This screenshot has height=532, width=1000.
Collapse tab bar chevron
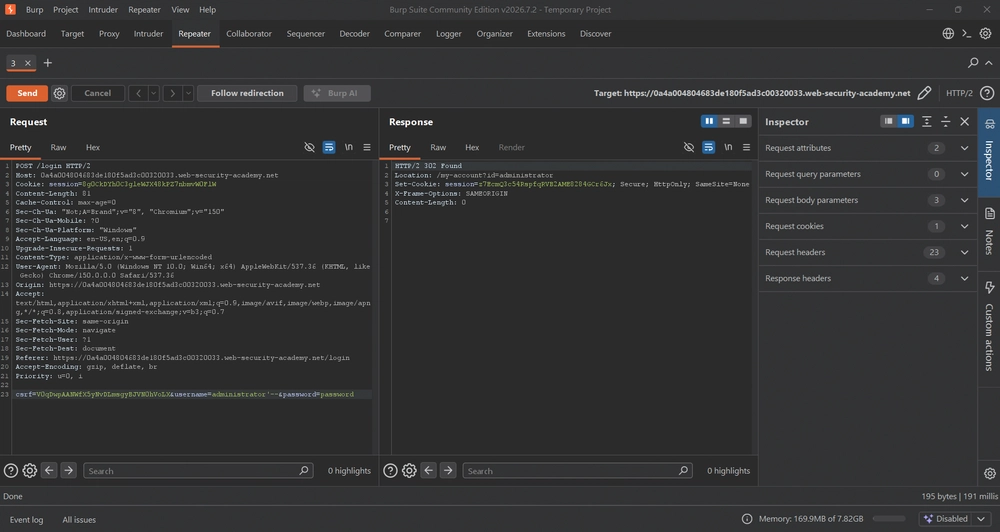coord(989,63)
